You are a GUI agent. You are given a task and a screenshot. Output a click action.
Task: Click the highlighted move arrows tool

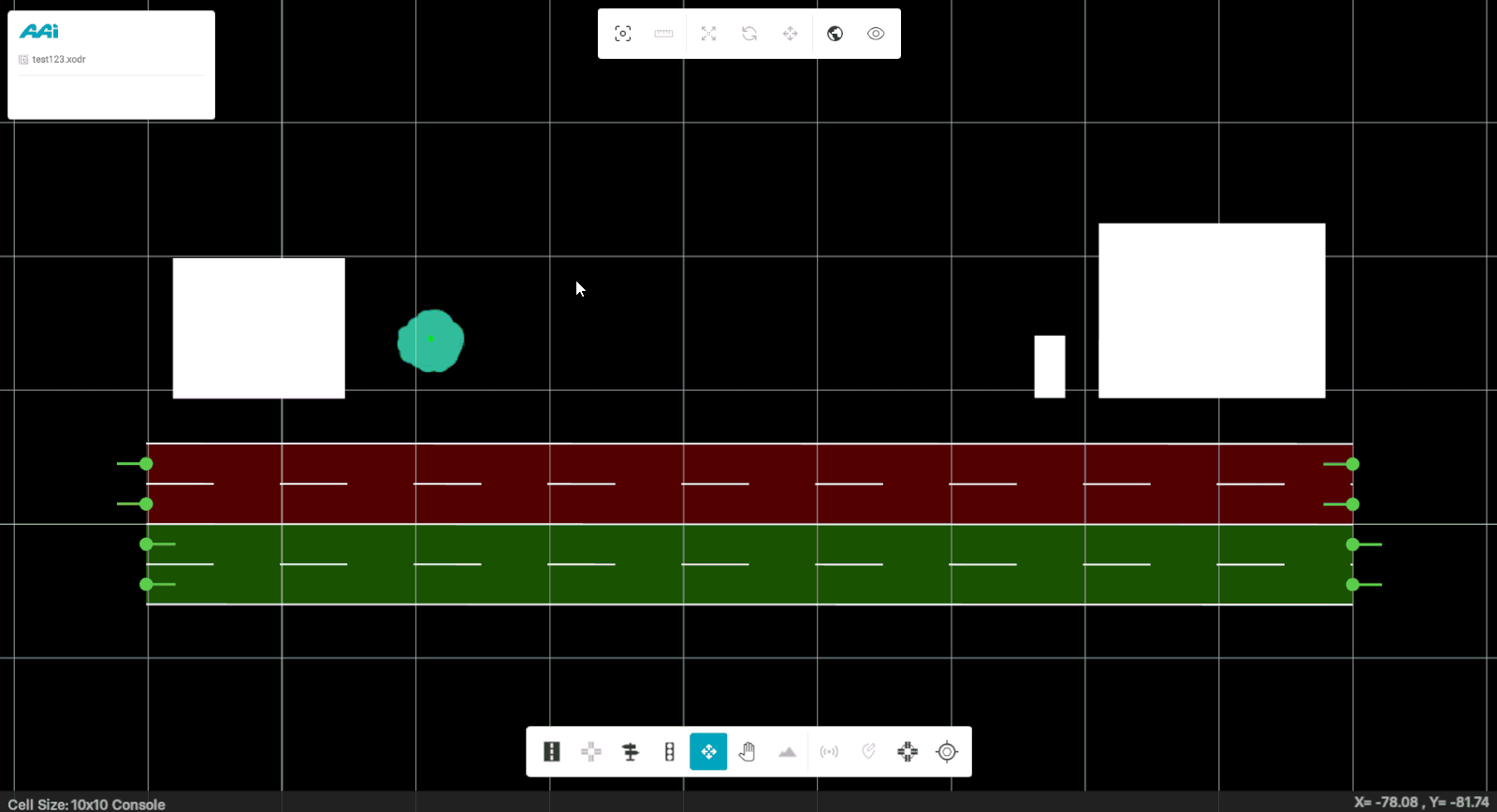pyautogui.click(x=708, y=751)
